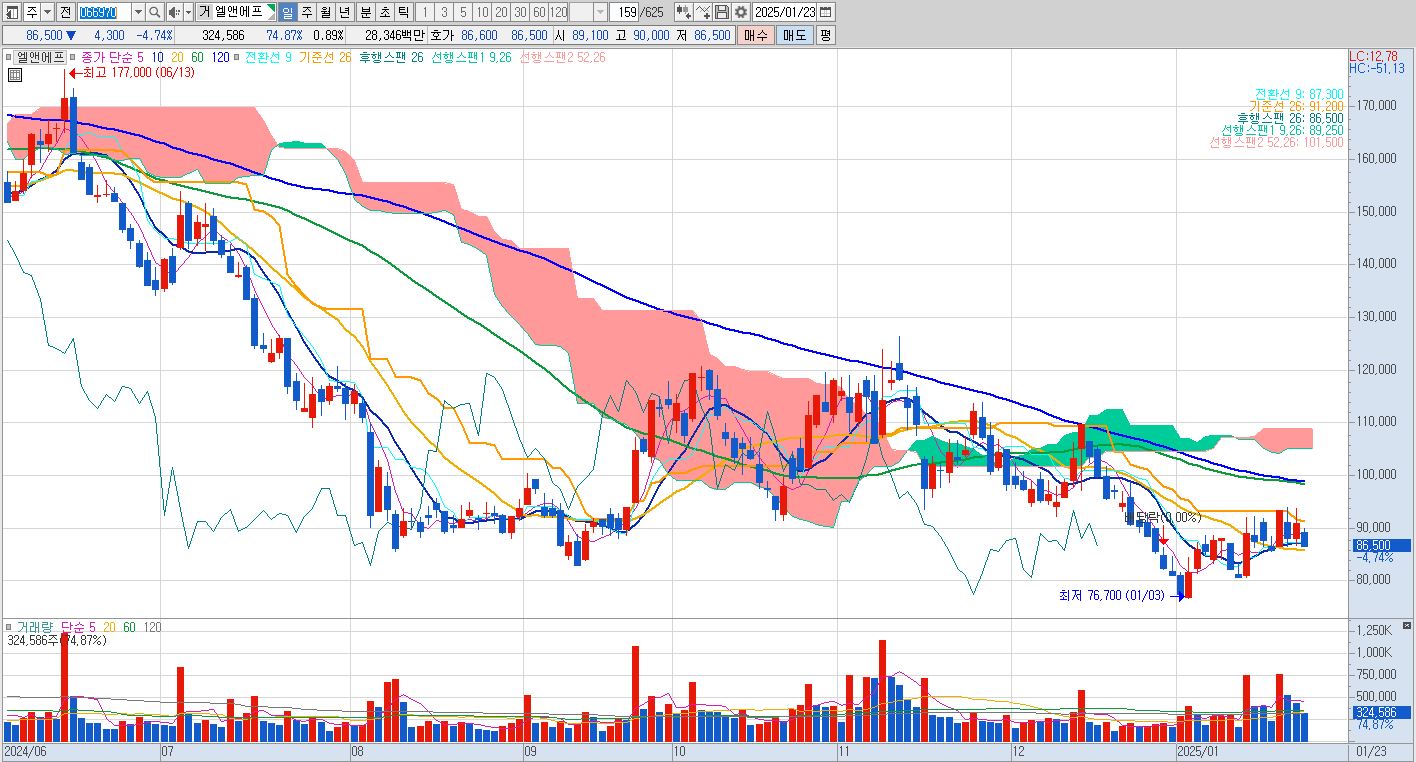The height and width of the screenshot is (762, 1416).
Task: Open the stock search magnifier
Action: point(155,12)
